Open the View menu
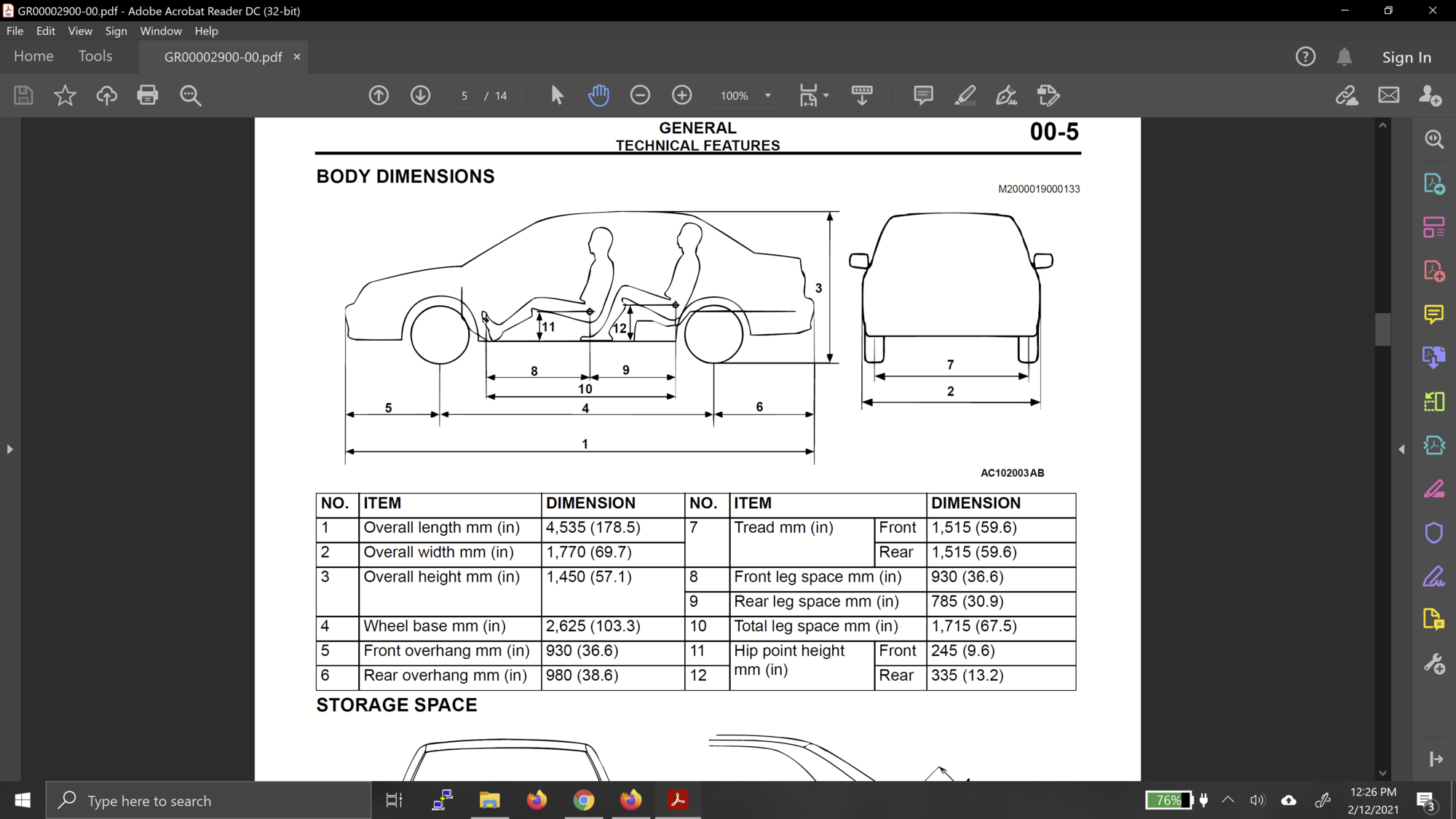Screen dimensions: 1456x819 point(79,31)
